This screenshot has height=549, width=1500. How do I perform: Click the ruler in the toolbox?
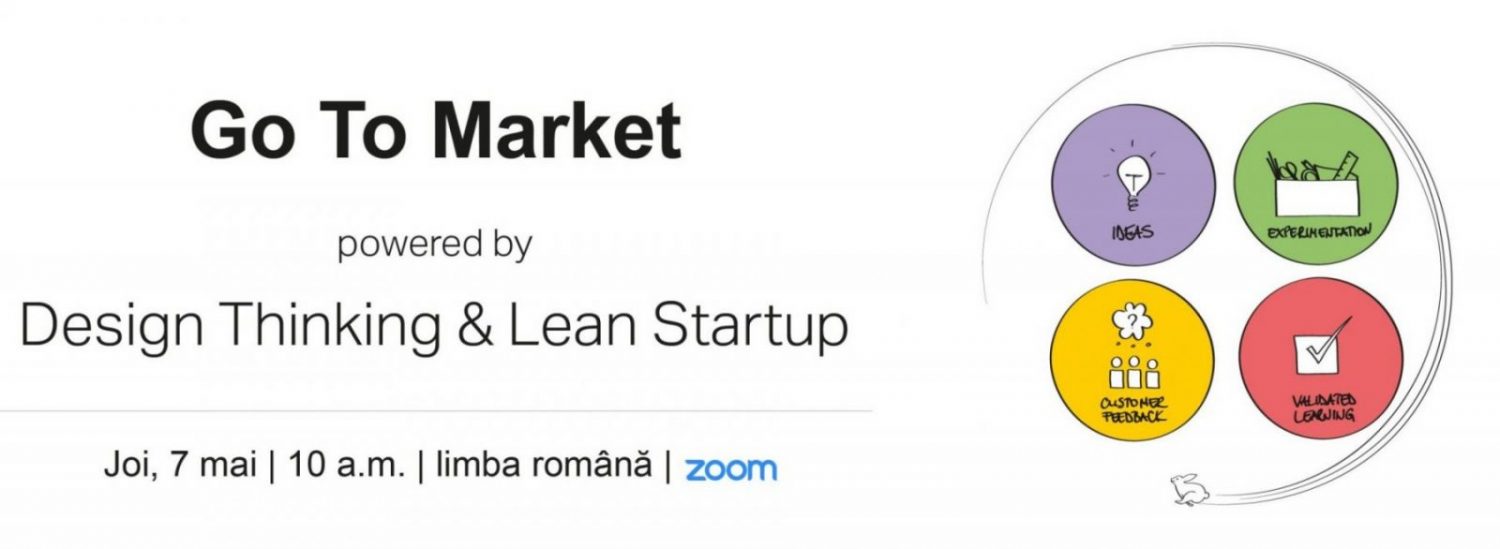(1346, 167)
